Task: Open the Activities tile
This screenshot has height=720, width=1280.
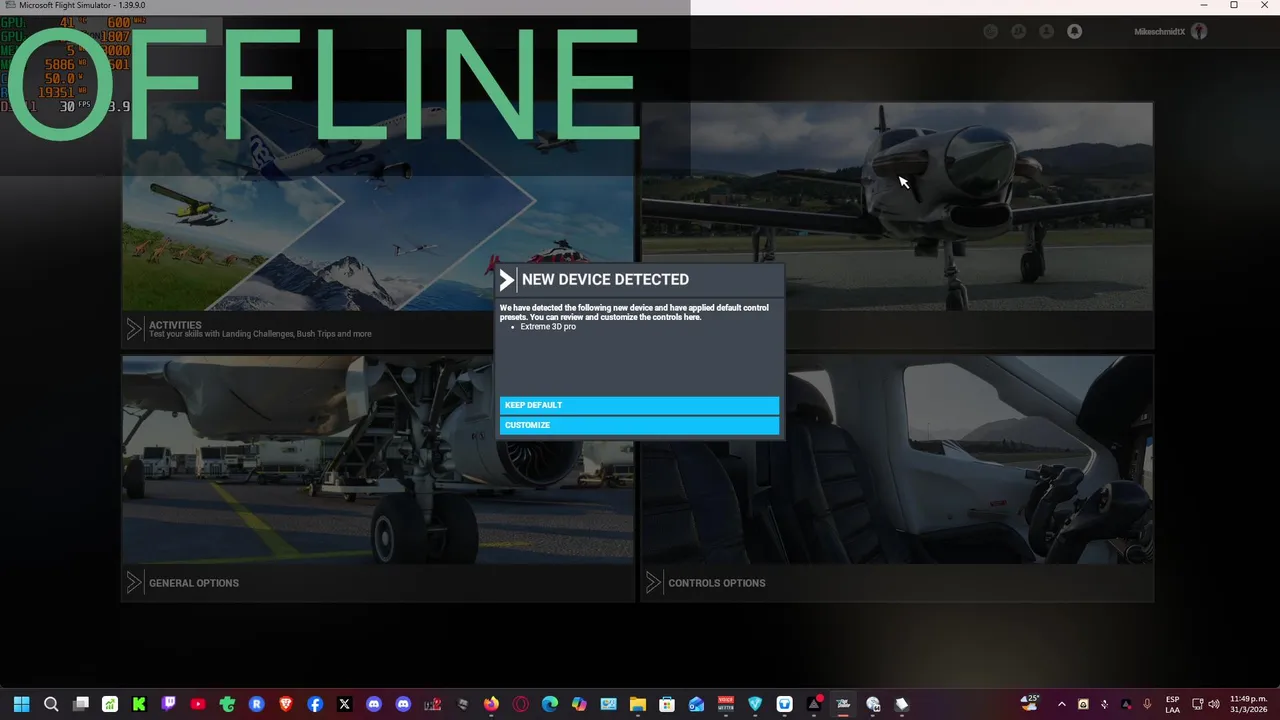Action: click(x=378, y=225)
